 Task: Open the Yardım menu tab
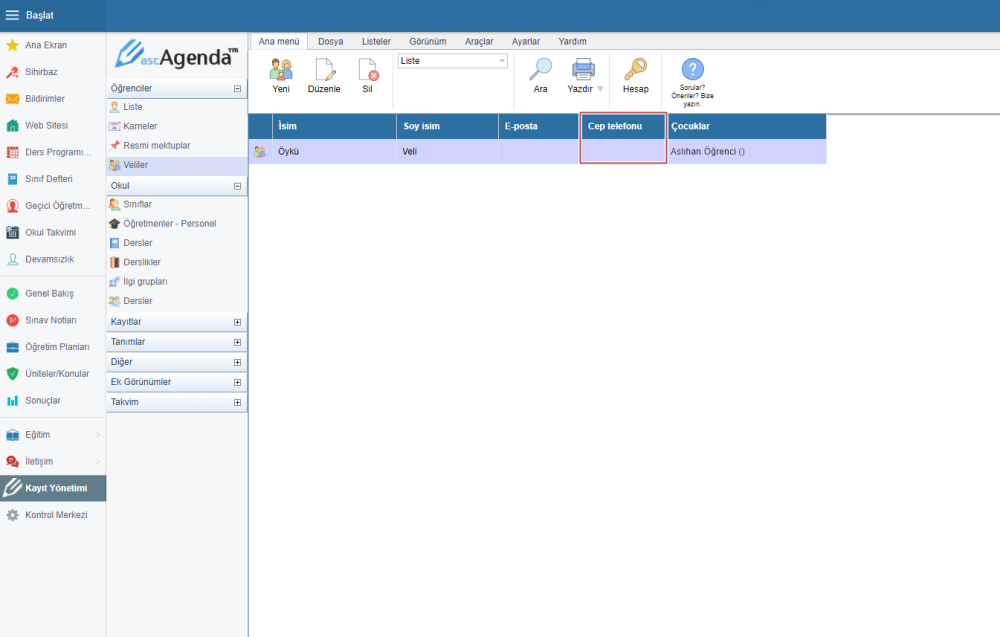(x=572, y=41)
